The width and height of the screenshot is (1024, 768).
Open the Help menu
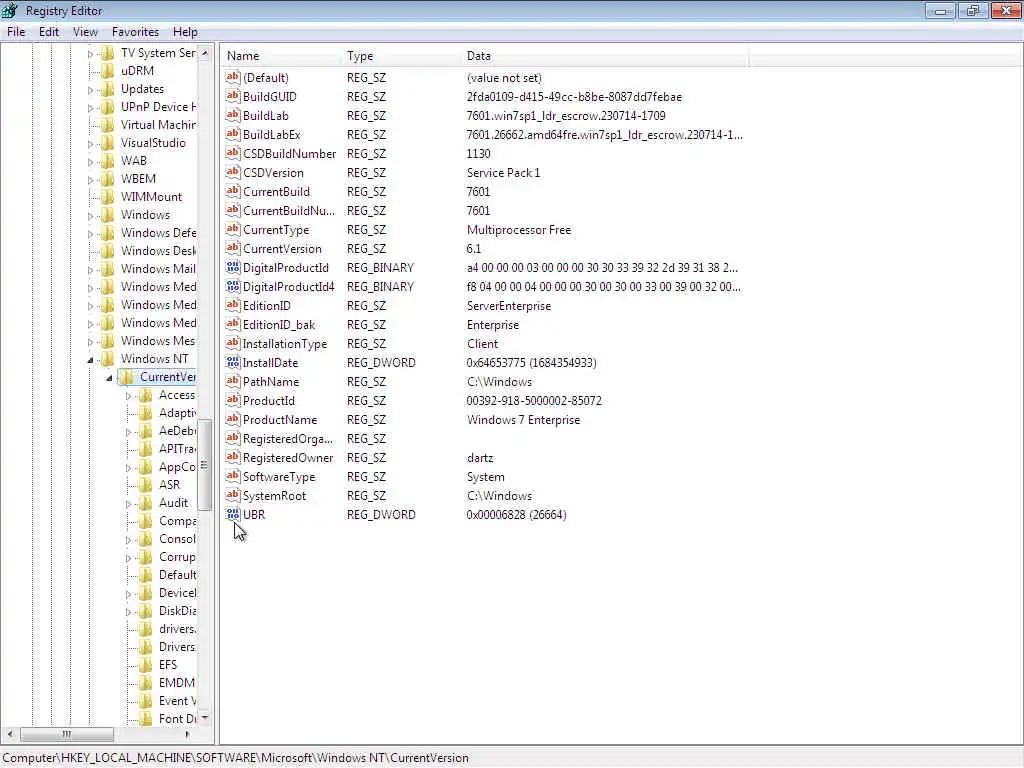coord(185,32)
